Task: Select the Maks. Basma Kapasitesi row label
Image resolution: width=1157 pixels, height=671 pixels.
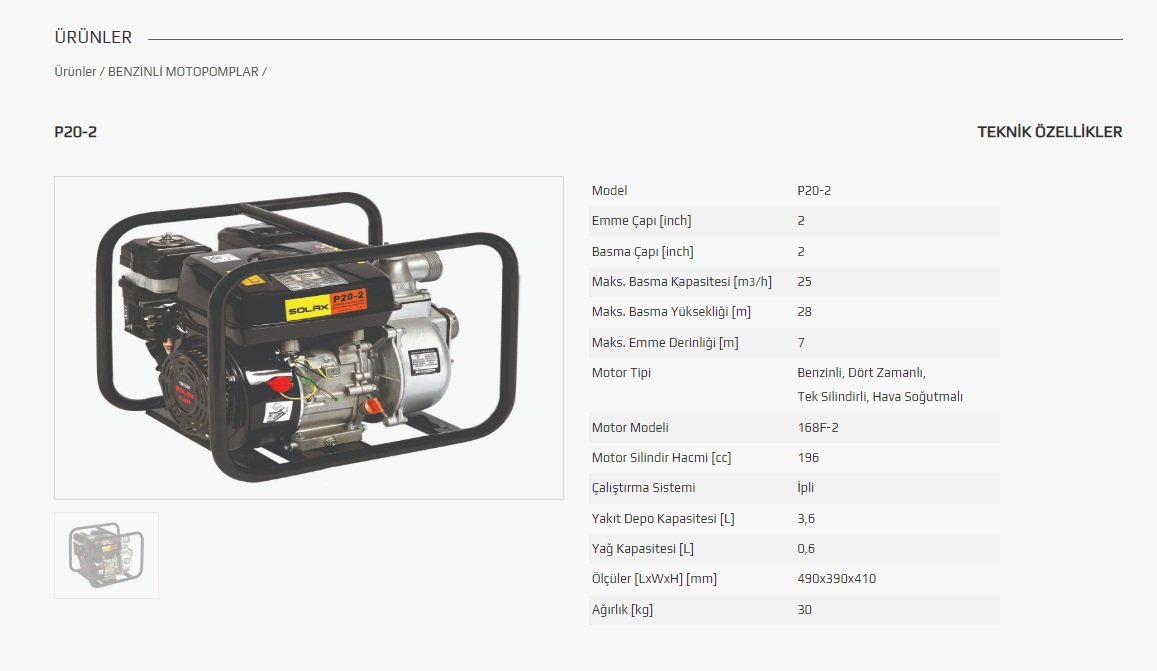Action: [681, 282]
